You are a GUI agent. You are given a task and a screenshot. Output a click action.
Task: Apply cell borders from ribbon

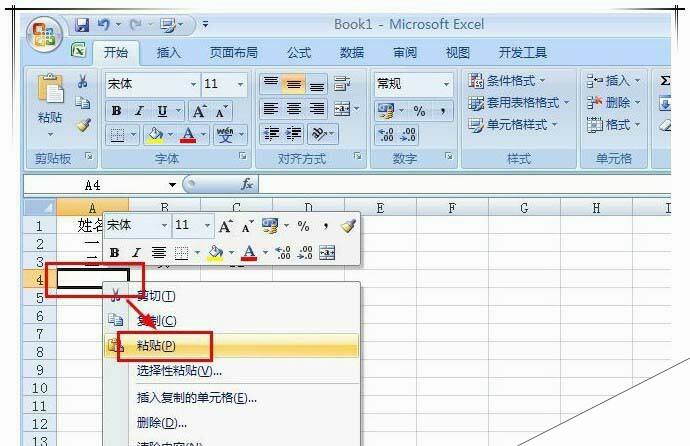117,135
